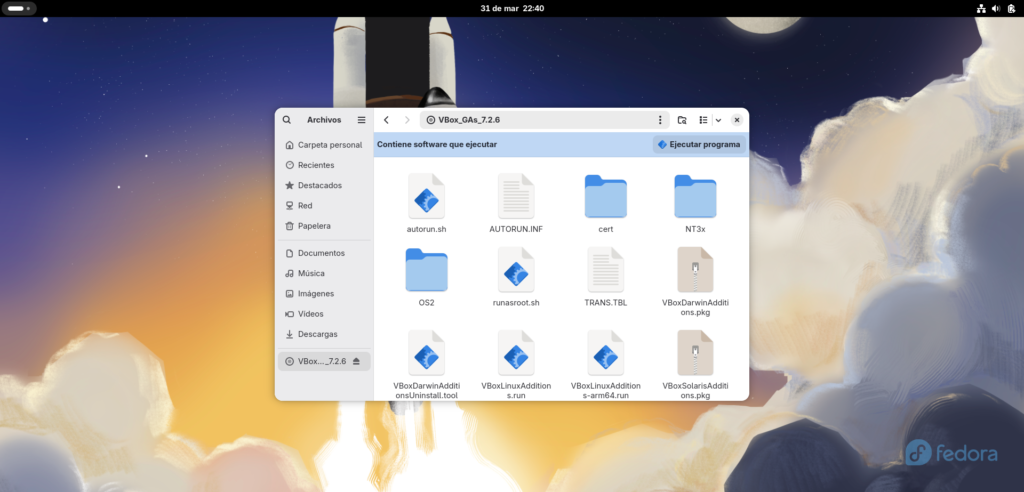Open the path bar three-dot menu

[x=660, y=120]
